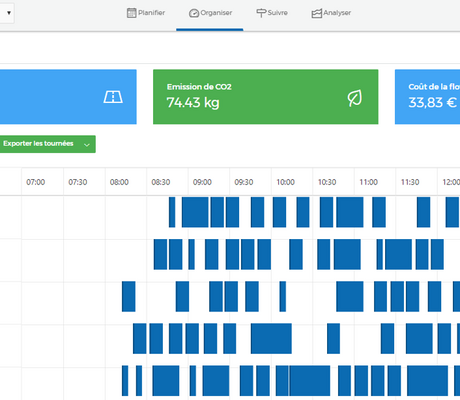Select the Emission de CO2 green card
Image resolution: width=460 pixels, height=400 pixels.
point(265,97)
